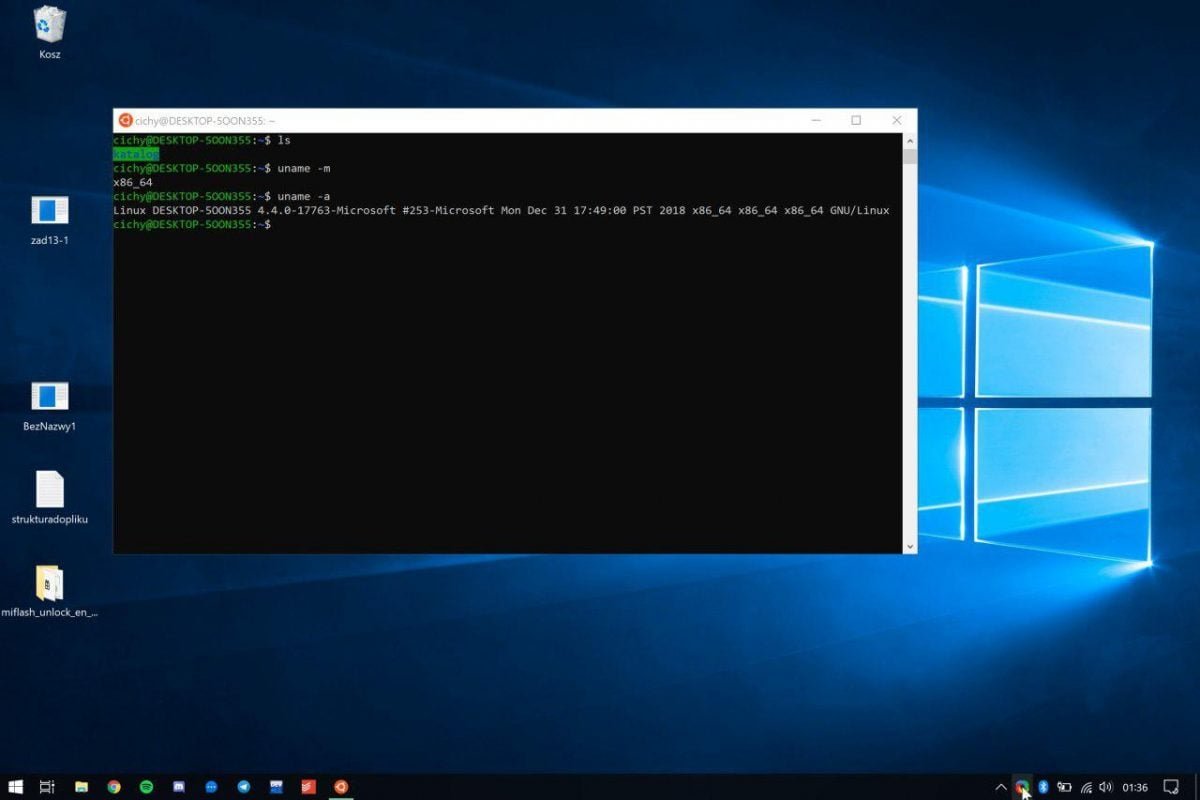The height and width of the screenshot is (800, 1200).
Task: Click the terminal title cichy@DESKTOP-5OON355
Action: point(205,120)
